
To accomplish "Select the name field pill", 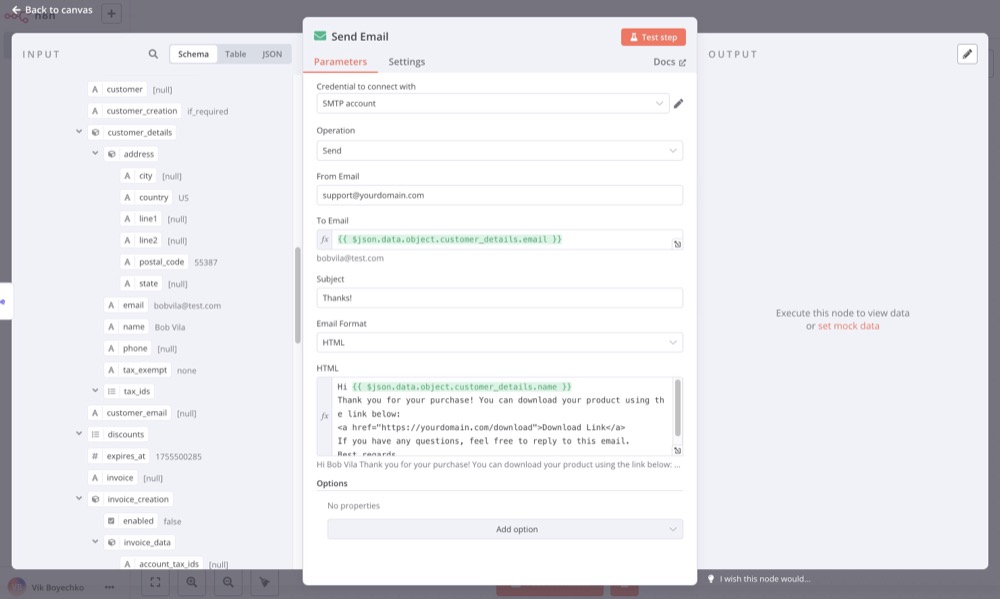I will coord(126,327).
